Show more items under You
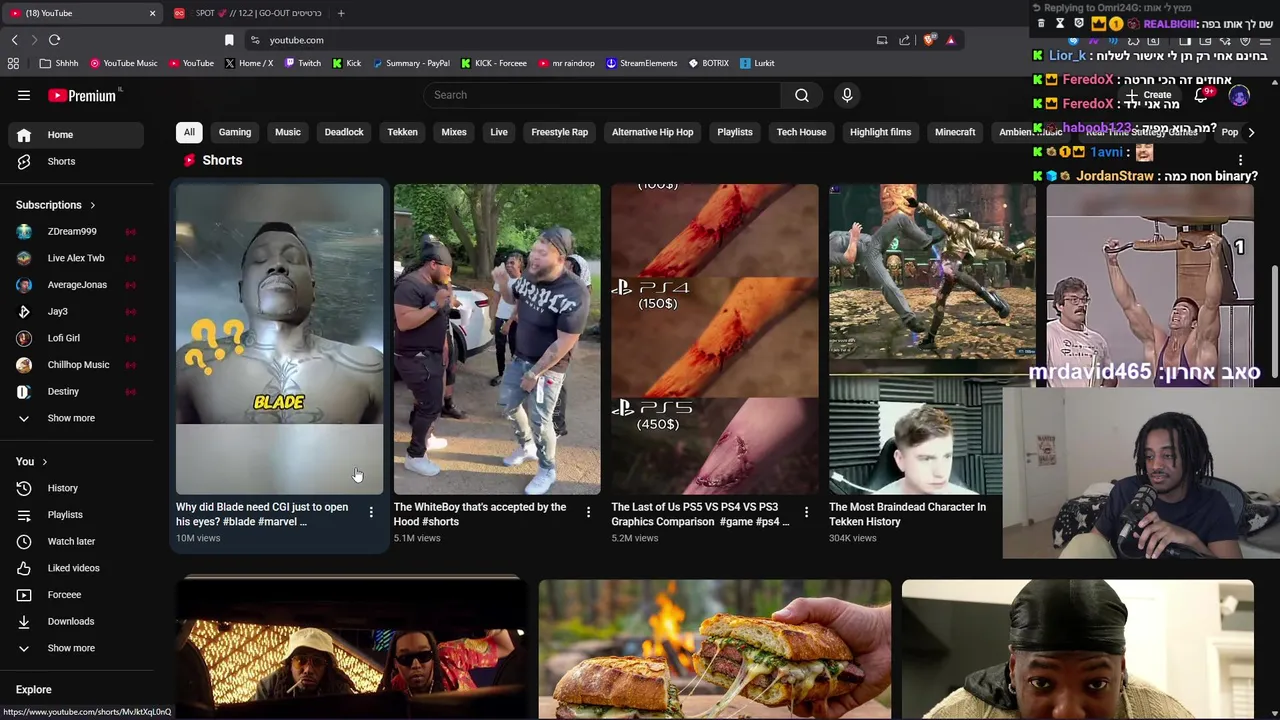This screenshot has width=1280, height=720. point(77,648)
